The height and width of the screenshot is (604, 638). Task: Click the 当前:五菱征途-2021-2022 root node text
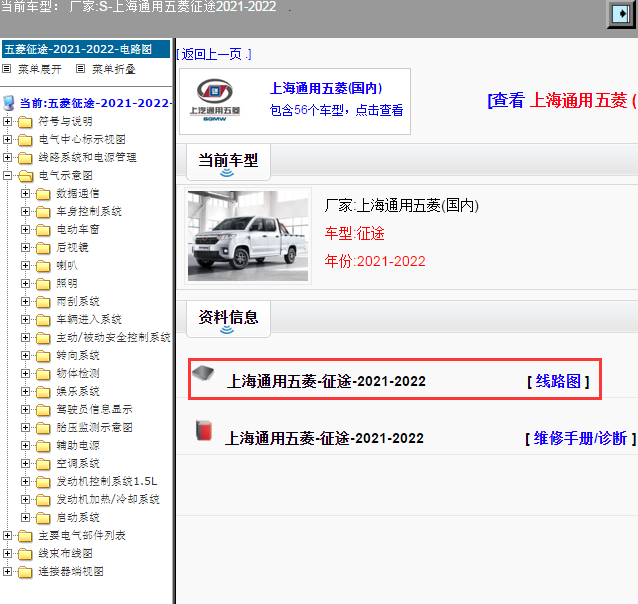click(95, 103)
